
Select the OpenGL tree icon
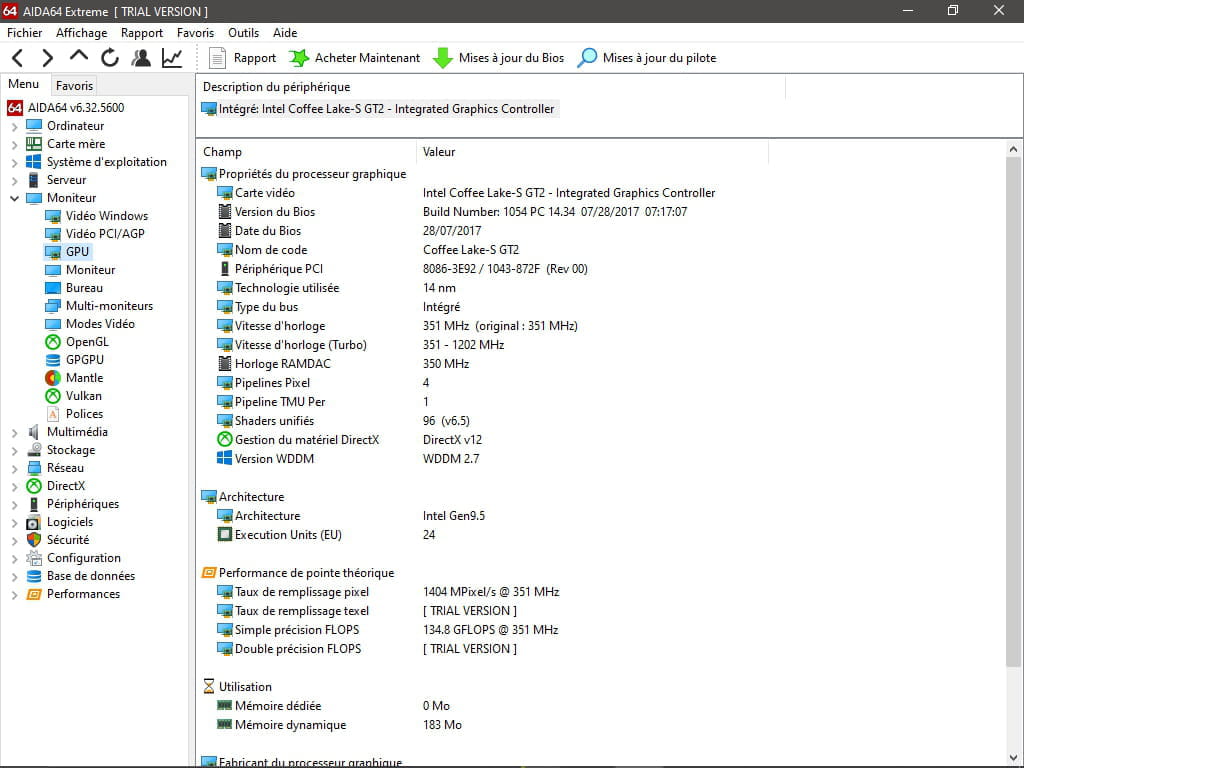[53, 342]
